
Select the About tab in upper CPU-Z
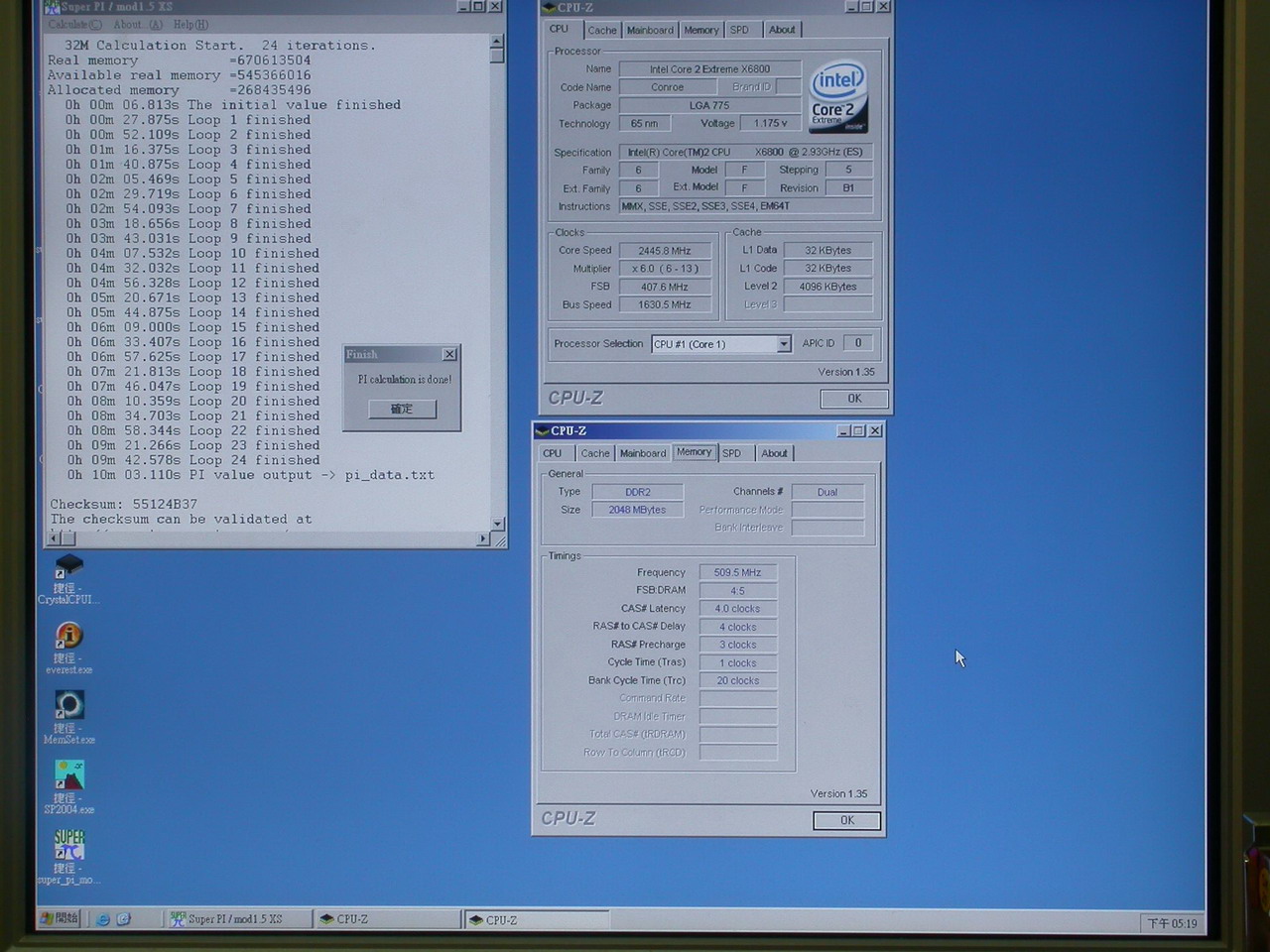click(x=782, y=30)
